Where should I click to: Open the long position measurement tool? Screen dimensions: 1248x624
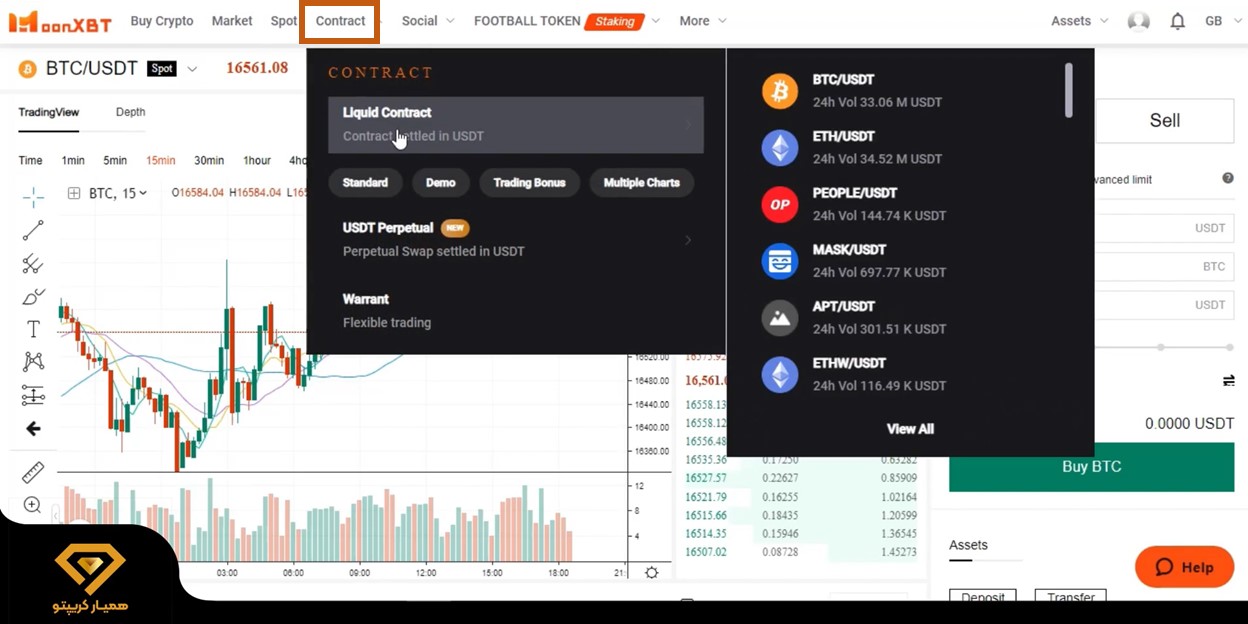[x=32, y=394]
